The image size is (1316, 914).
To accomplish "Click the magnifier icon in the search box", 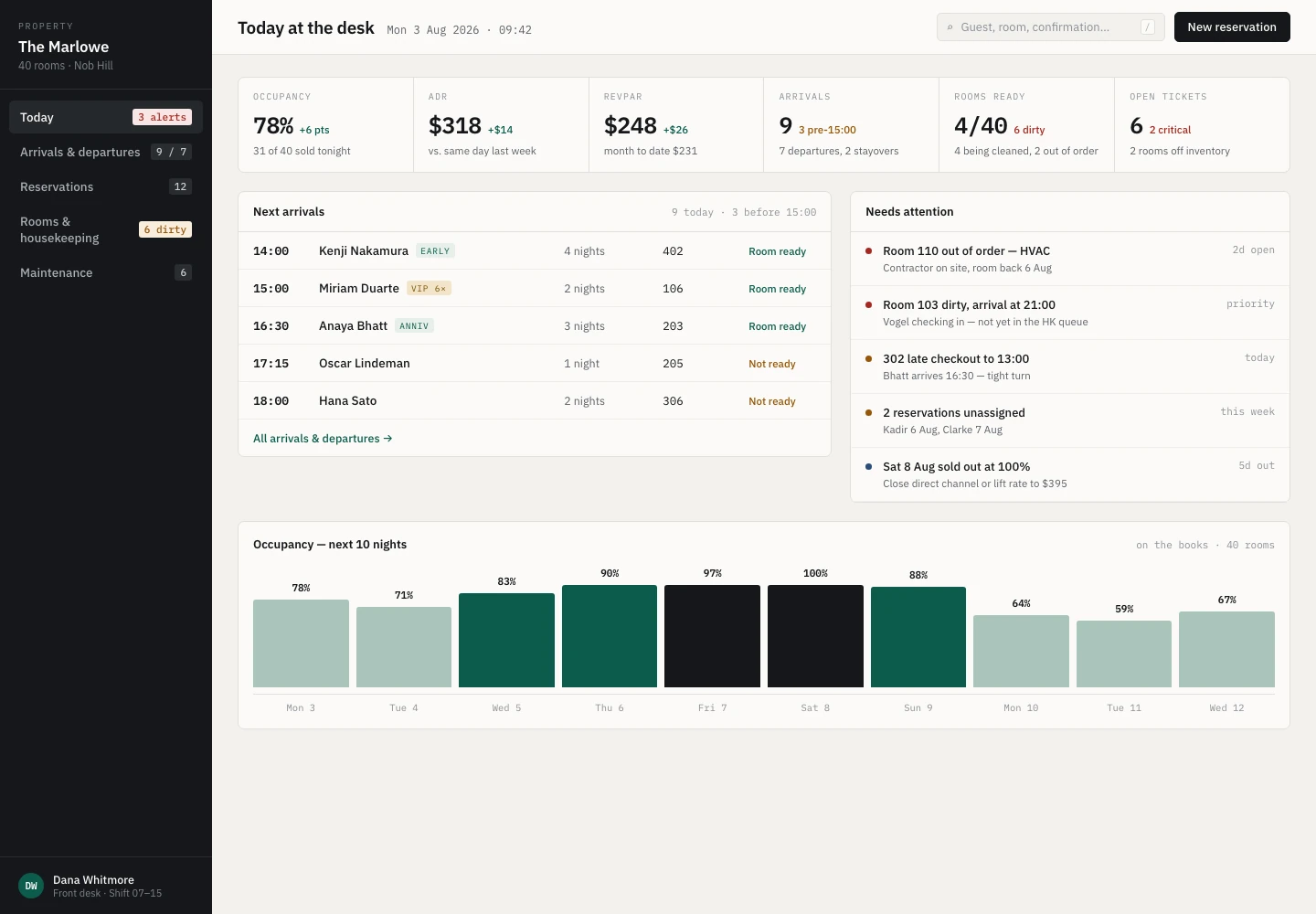I will [950, 27].
